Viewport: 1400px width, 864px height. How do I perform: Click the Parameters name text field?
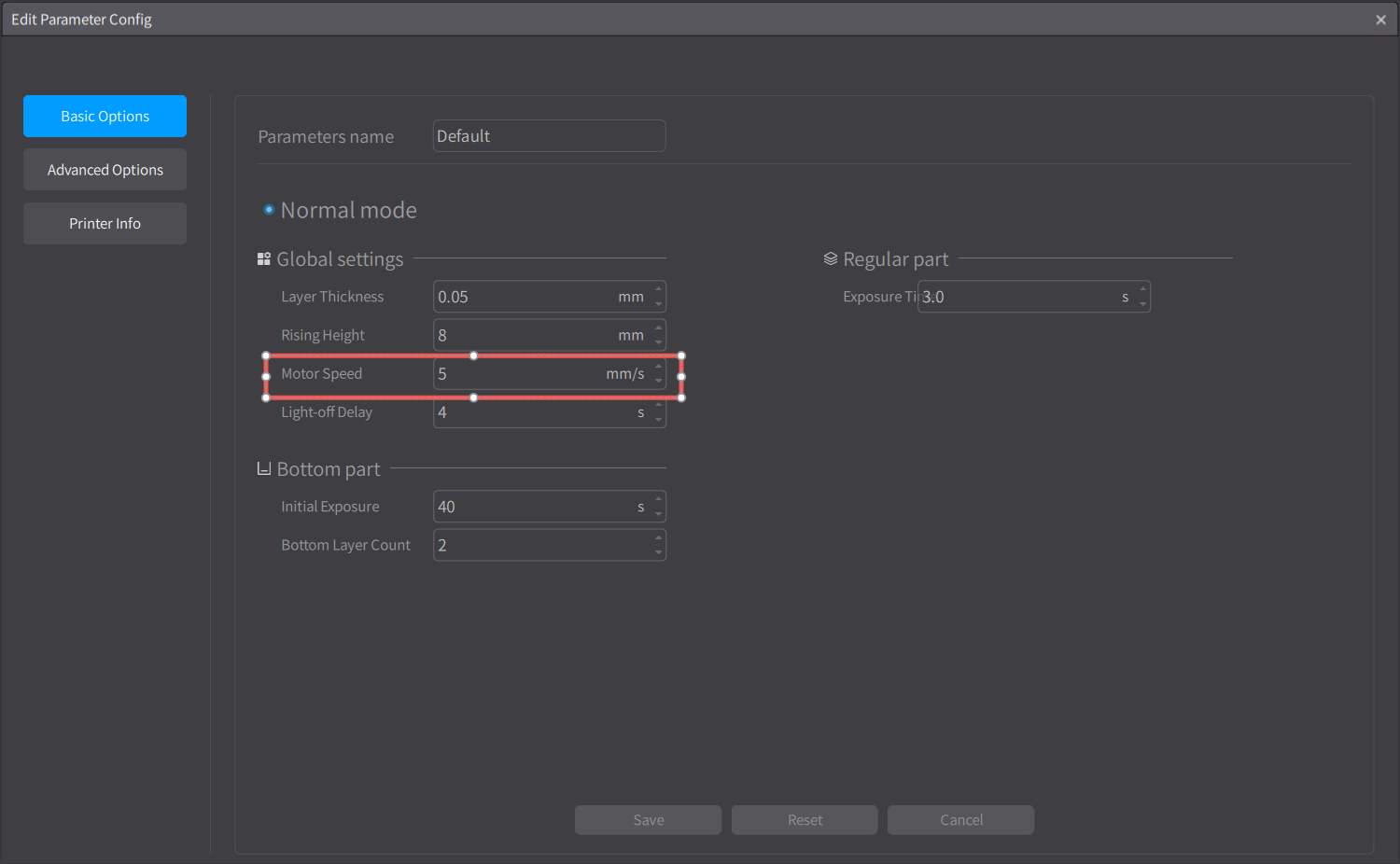click(549, 136)
